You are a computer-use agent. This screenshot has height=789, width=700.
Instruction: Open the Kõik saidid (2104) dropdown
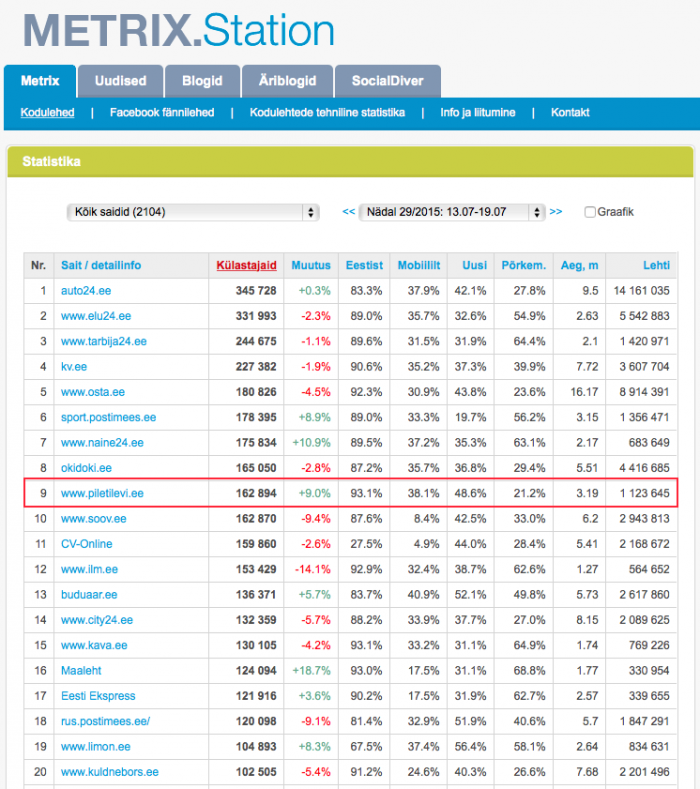pos(193,212)
